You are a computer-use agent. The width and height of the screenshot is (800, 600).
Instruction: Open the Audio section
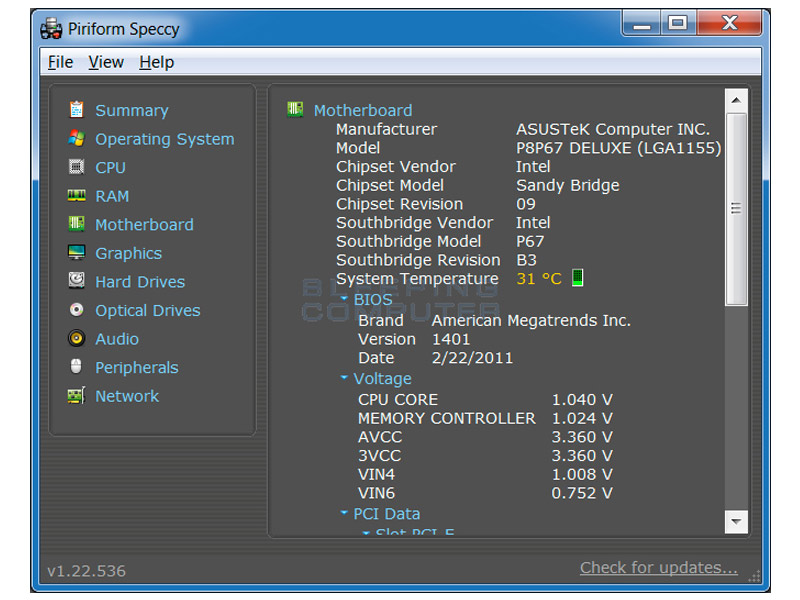117,339
